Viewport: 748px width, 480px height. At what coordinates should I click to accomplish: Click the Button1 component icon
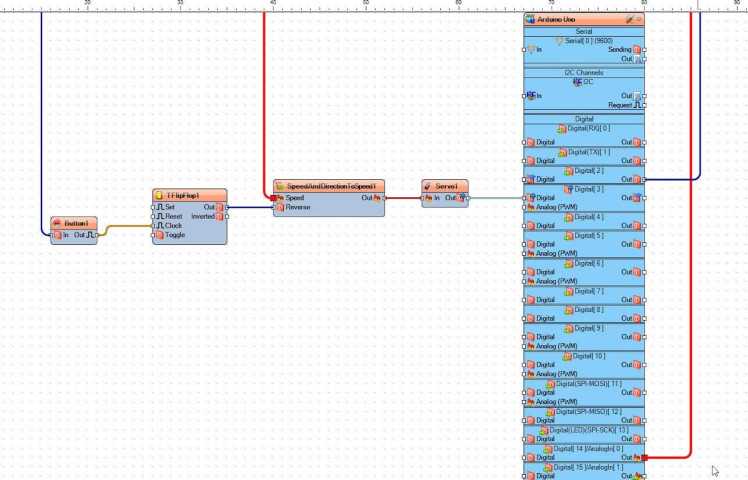[x=57, y=223]
